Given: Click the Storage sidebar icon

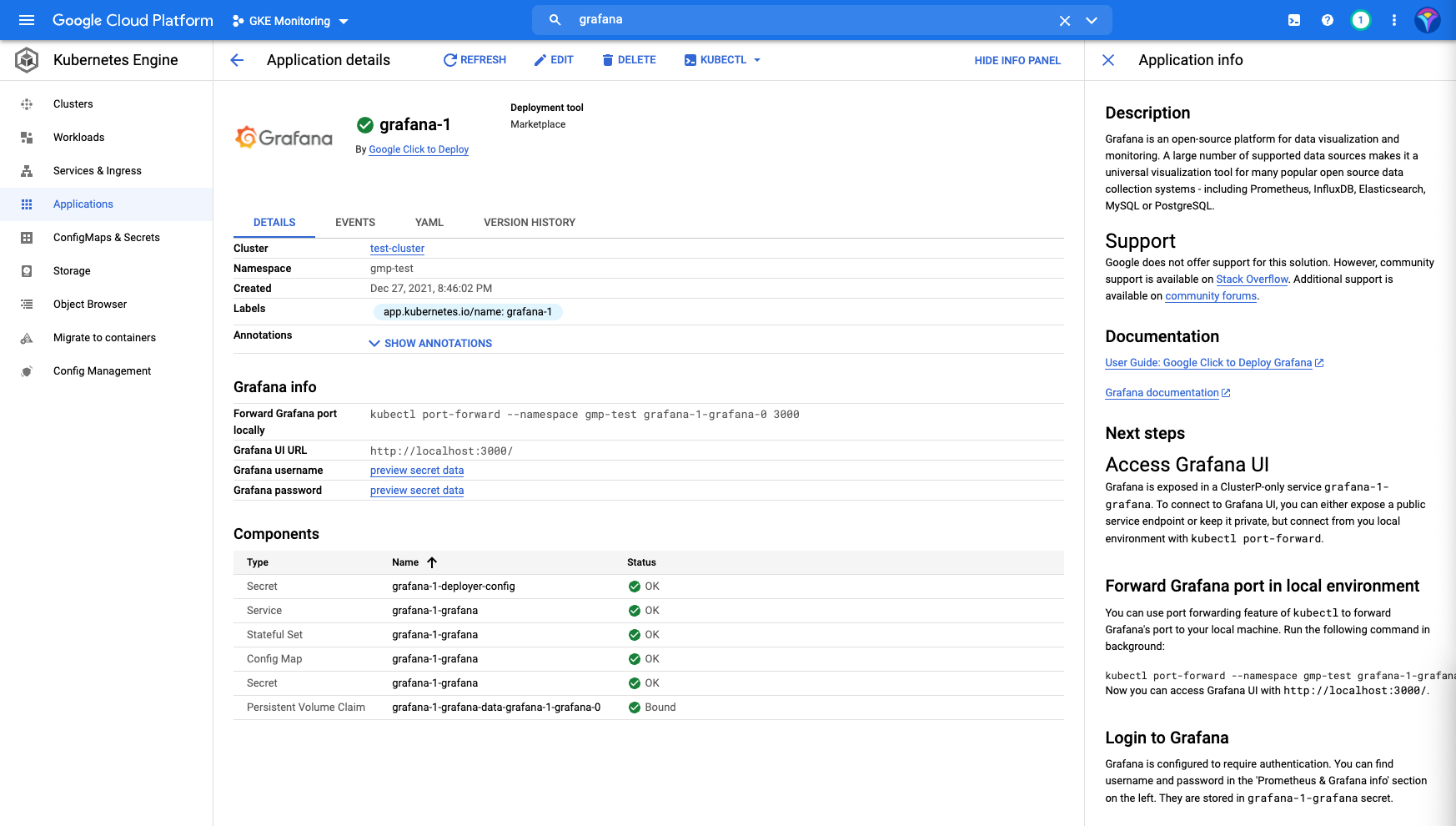Looking at the screenshot, I should click(27, 271).
